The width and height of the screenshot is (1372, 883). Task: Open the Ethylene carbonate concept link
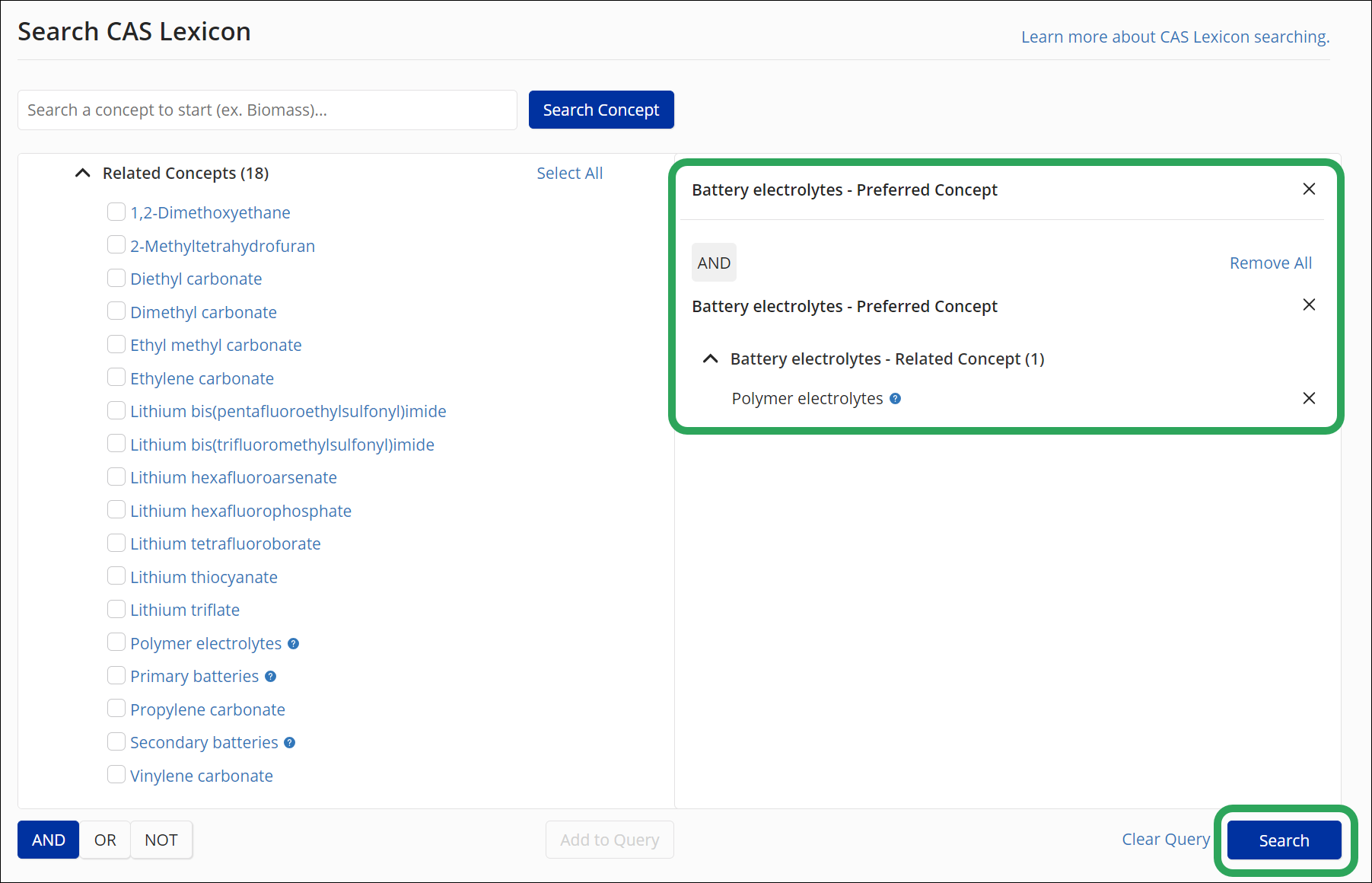point(202,378)
